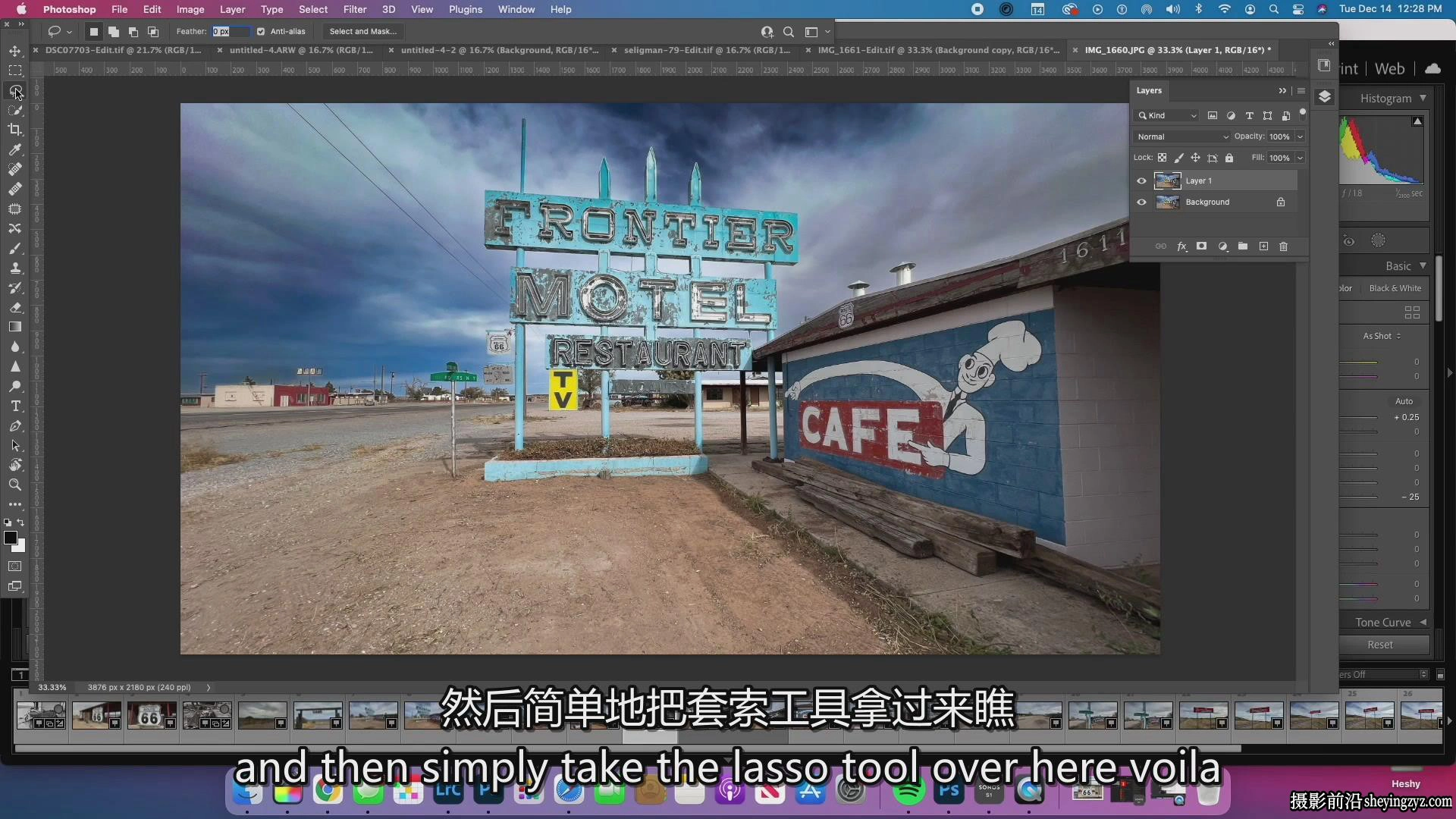
Task: Delete layer with trash icon
Action: [1284, 246]
